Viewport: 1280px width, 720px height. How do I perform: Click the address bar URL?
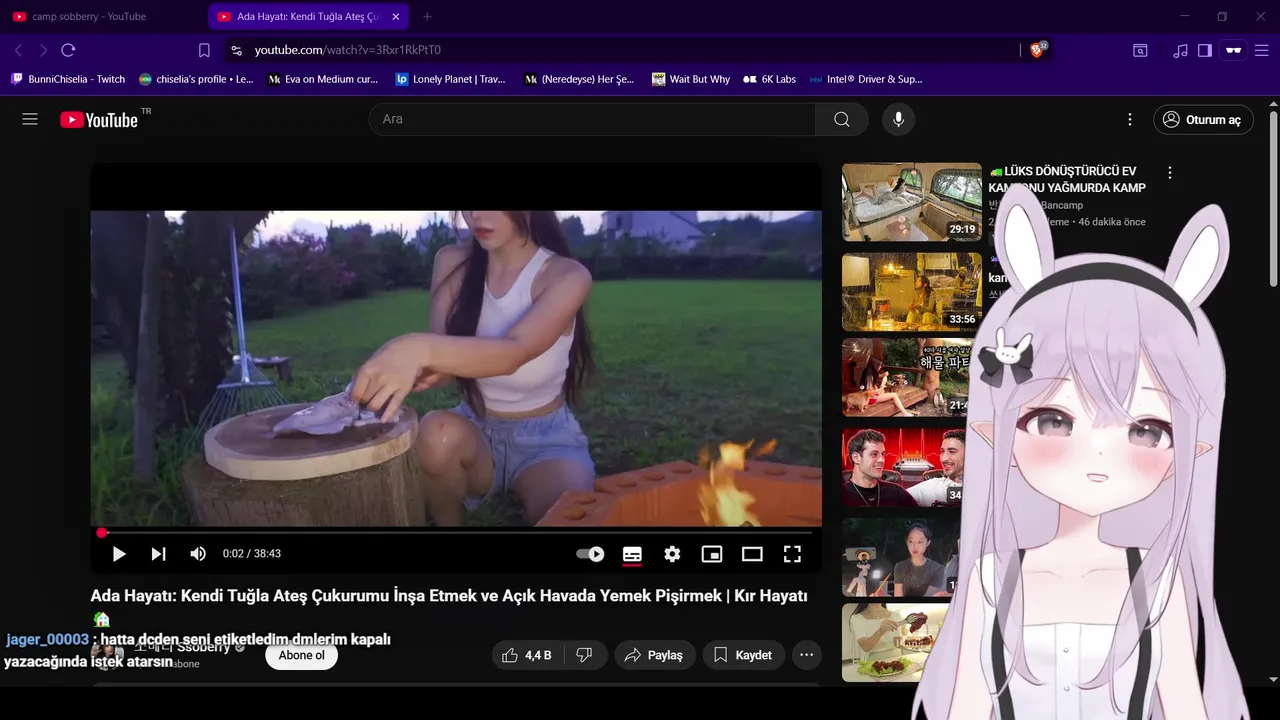(x=347, y=50)
